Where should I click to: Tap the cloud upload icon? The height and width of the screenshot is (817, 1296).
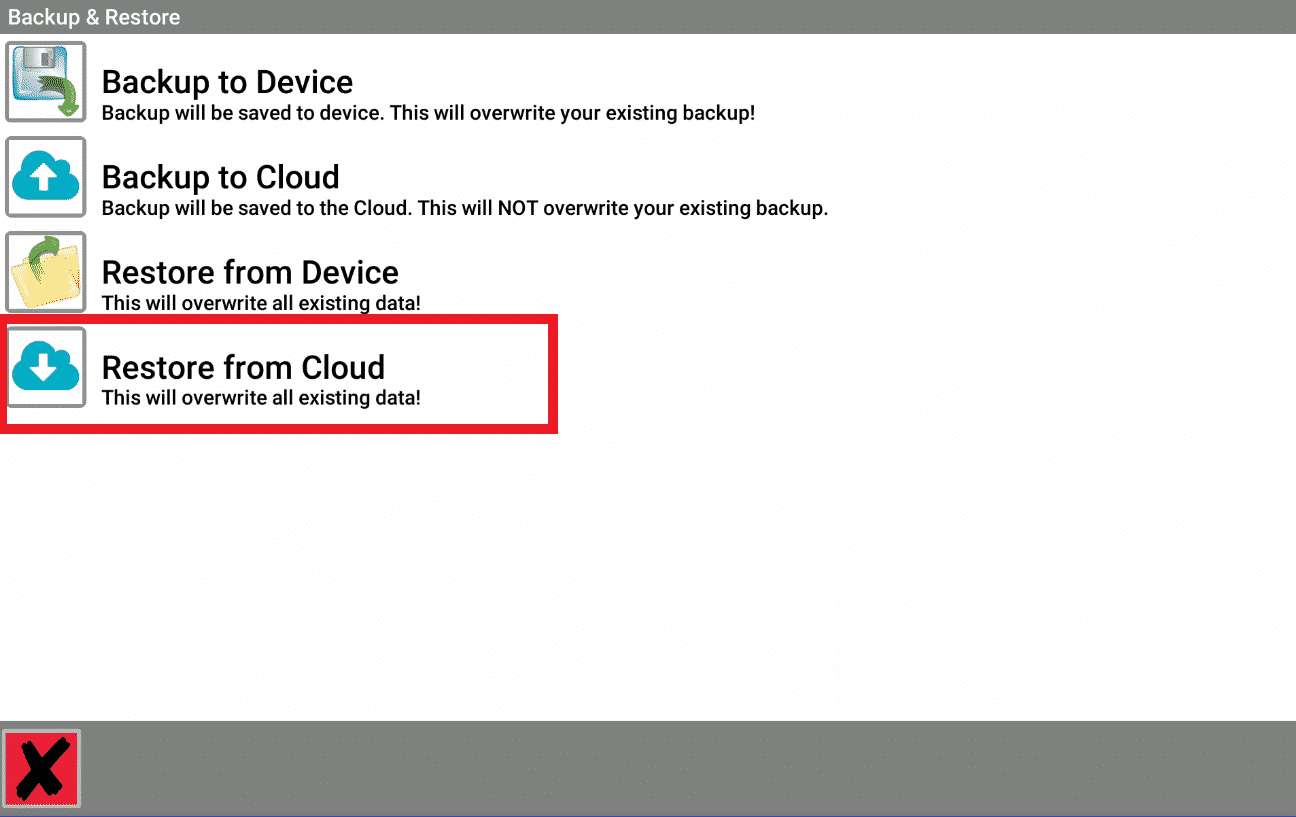[46, 177]
